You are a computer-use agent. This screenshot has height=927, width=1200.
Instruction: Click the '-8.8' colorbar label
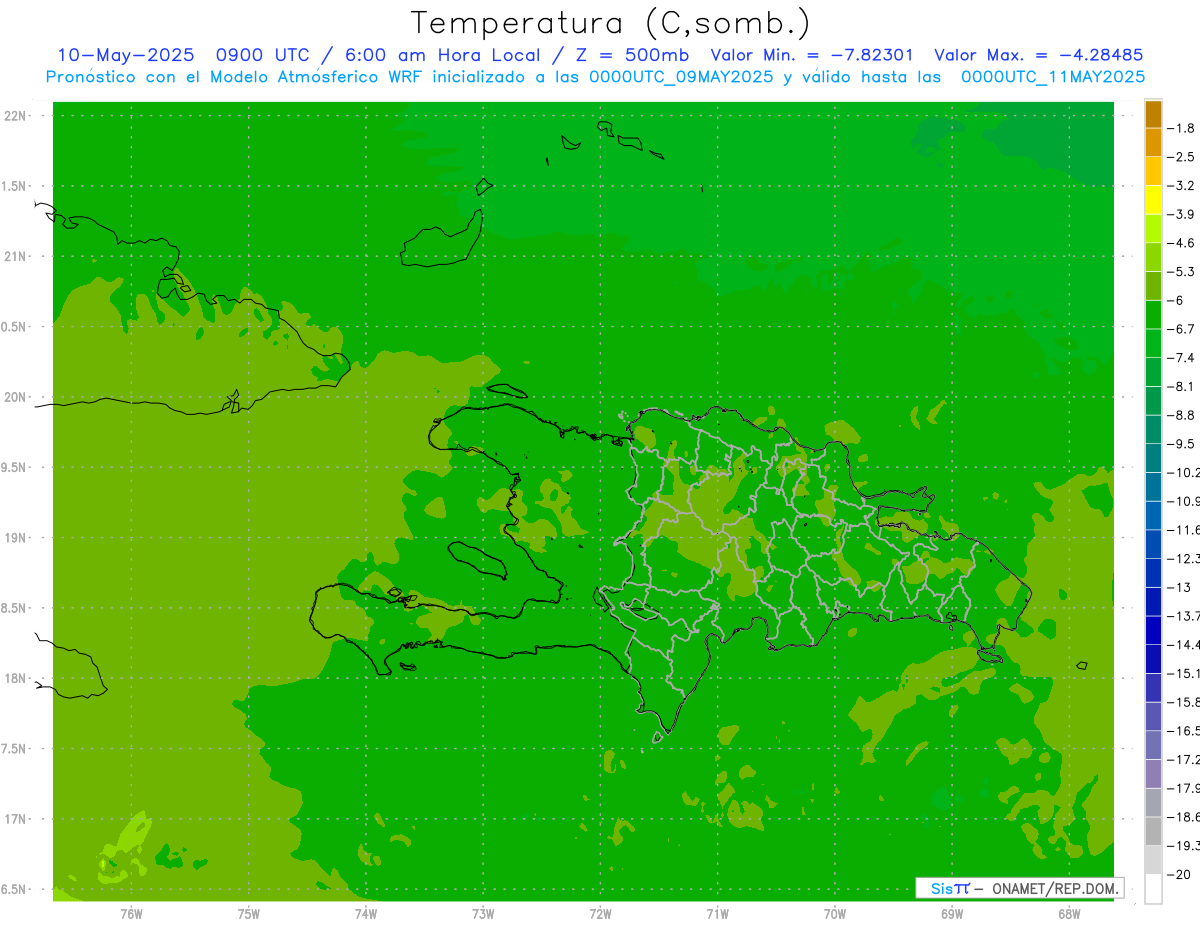click(x=1181, y=415)
